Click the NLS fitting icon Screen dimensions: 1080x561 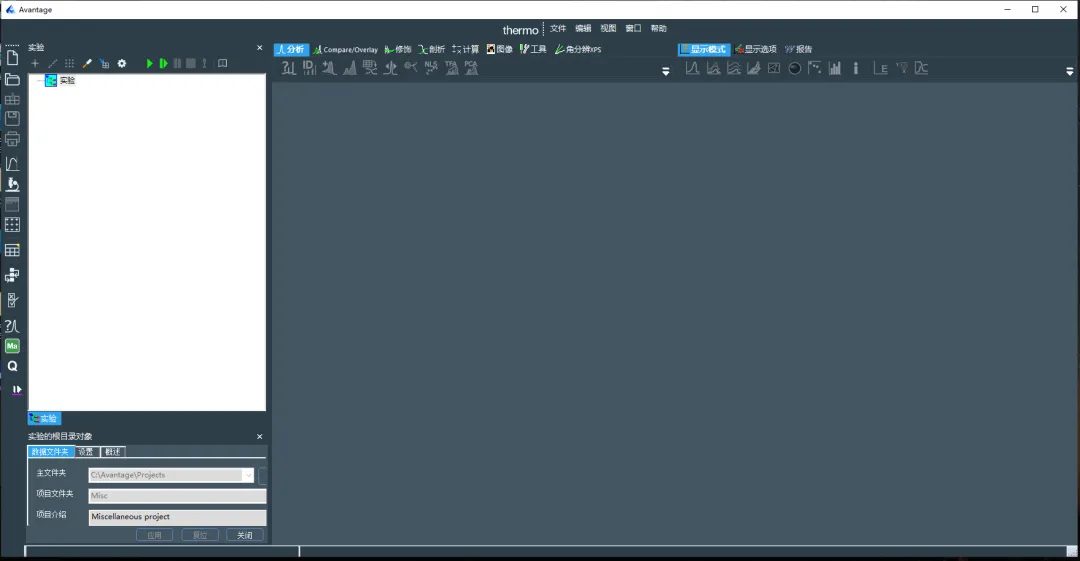tap(431, 68)
